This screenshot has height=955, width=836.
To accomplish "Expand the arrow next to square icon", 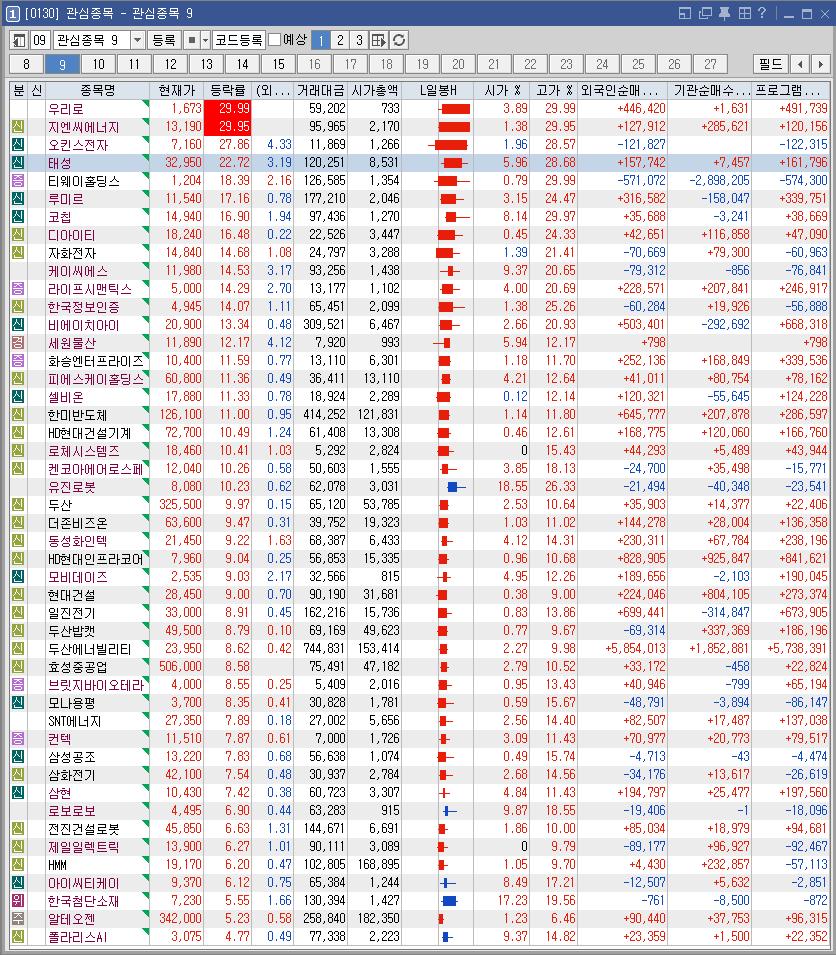I will (205, 40).
